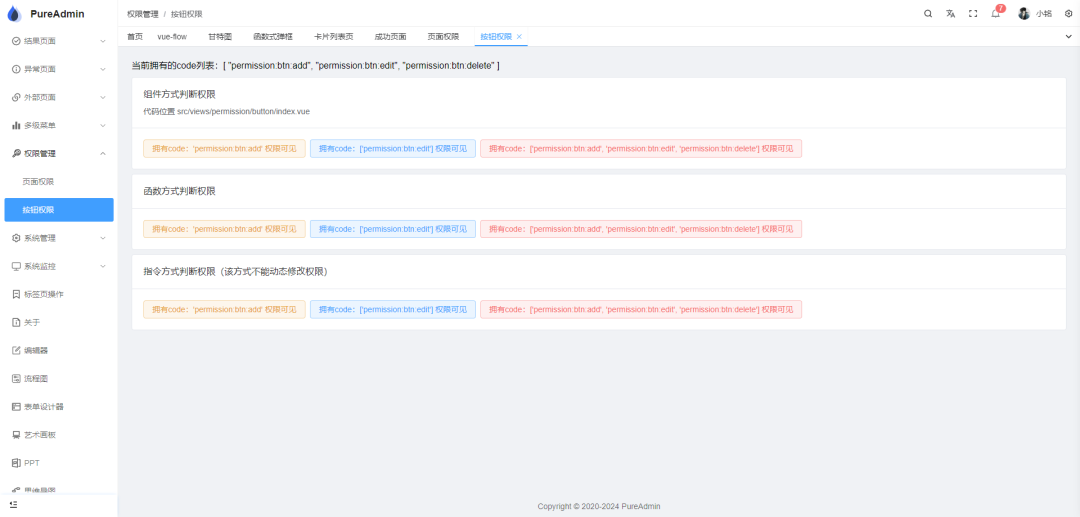Click the PureAdmin water drop logo
This screenshot has height=517, width=1080.
(x=14, y=14)
